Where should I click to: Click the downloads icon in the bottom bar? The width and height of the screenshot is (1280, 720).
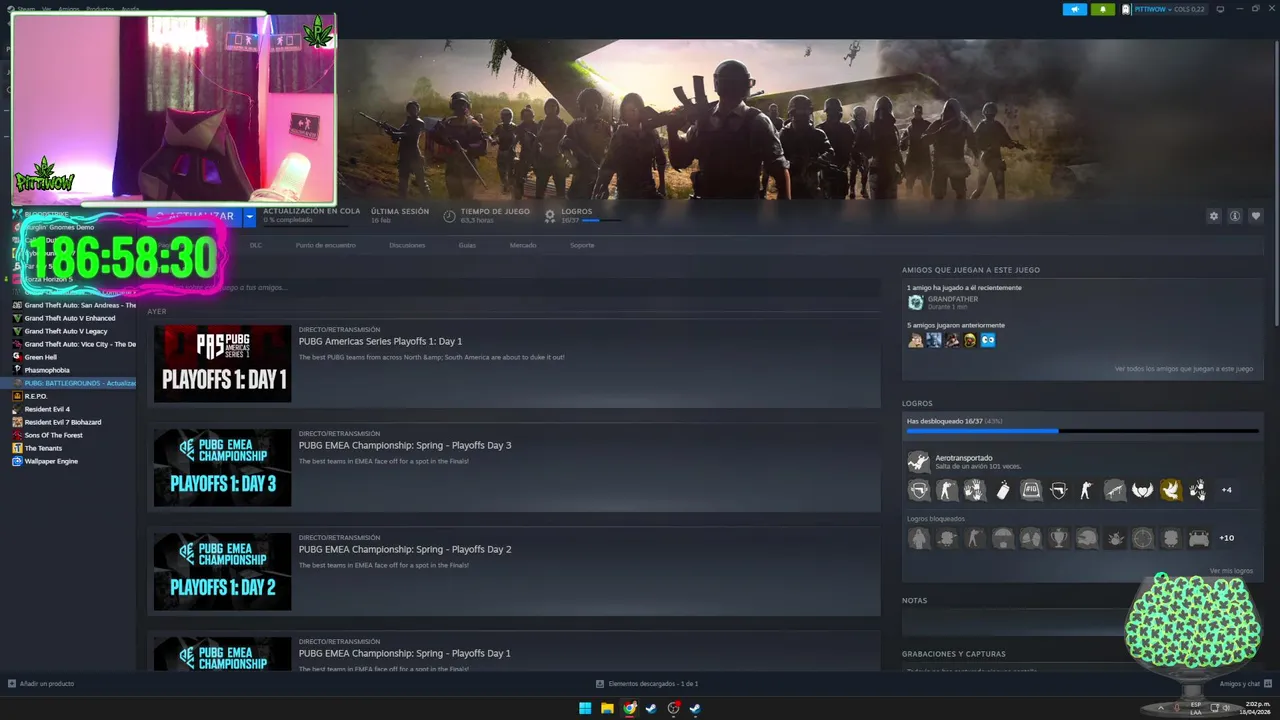click(x=600, y=684)
